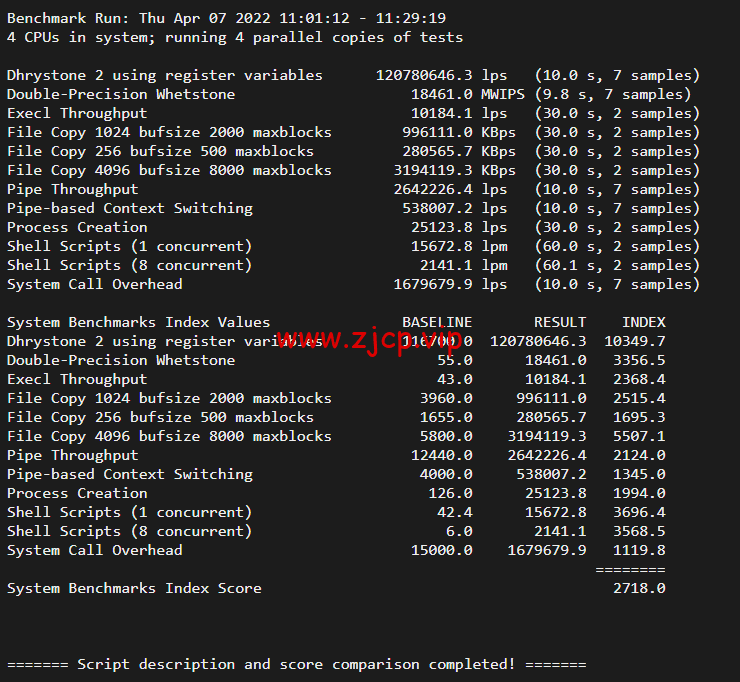Select the Dhrystone value '120780646.3 lps'

click(x=441, y=76)
